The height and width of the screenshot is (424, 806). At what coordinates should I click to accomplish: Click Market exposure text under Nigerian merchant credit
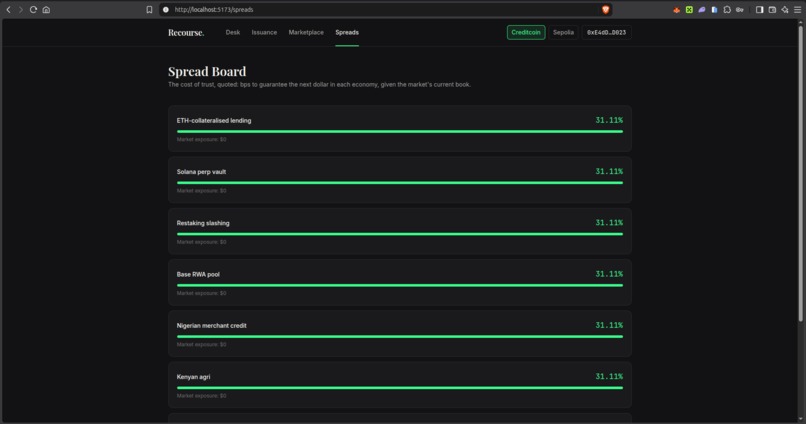(202, 345)
